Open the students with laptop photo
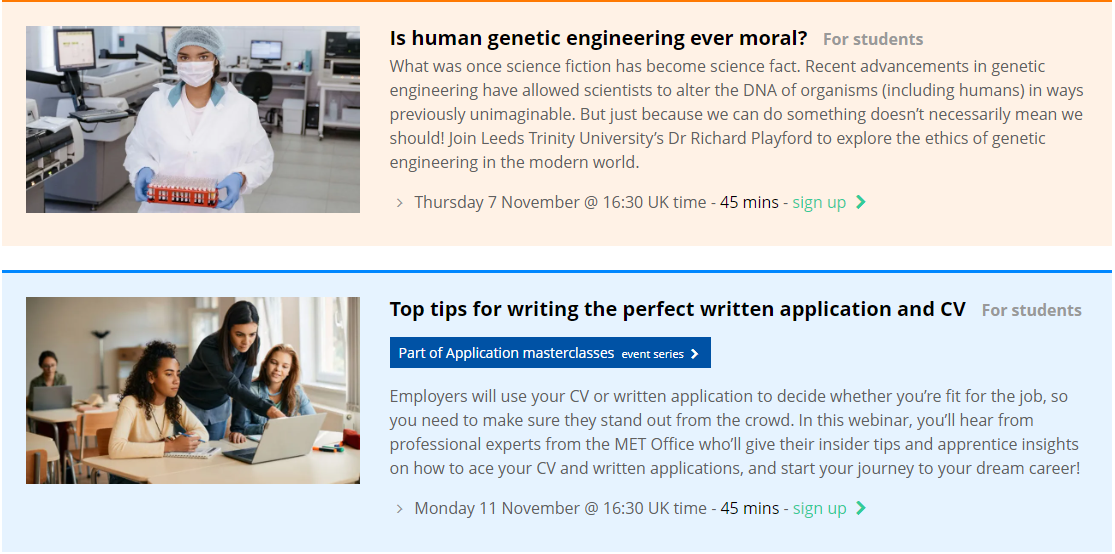The width and height of the screenshot is (1115, 554). (193, 390)
